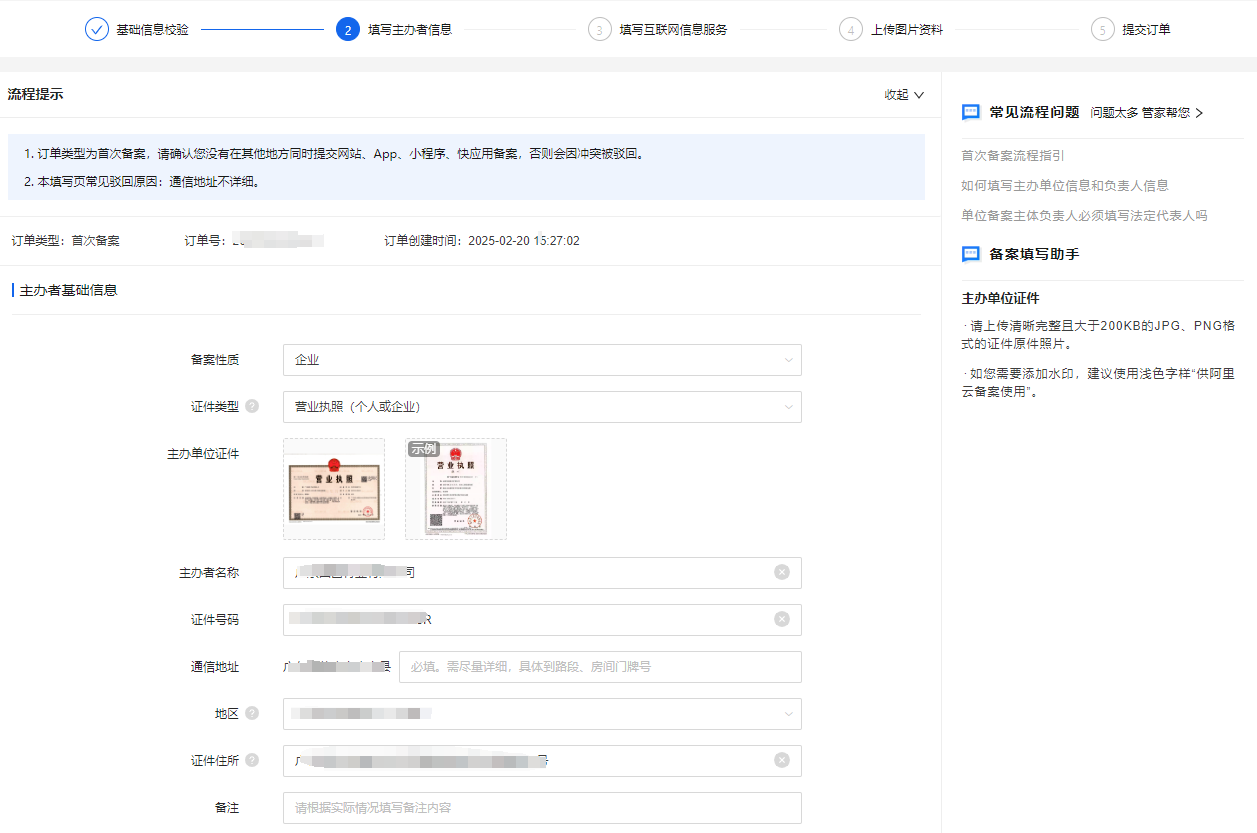Open the 证件类型 dropdown

tap(542, 407)
